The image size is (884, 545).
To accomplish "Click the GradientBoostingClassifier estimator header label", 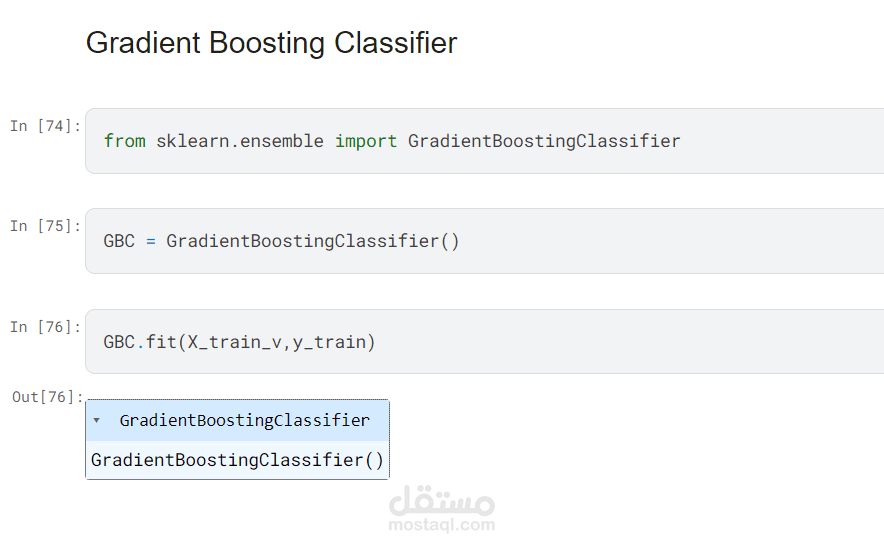I will pyautogui.click(x=244, y=420).
